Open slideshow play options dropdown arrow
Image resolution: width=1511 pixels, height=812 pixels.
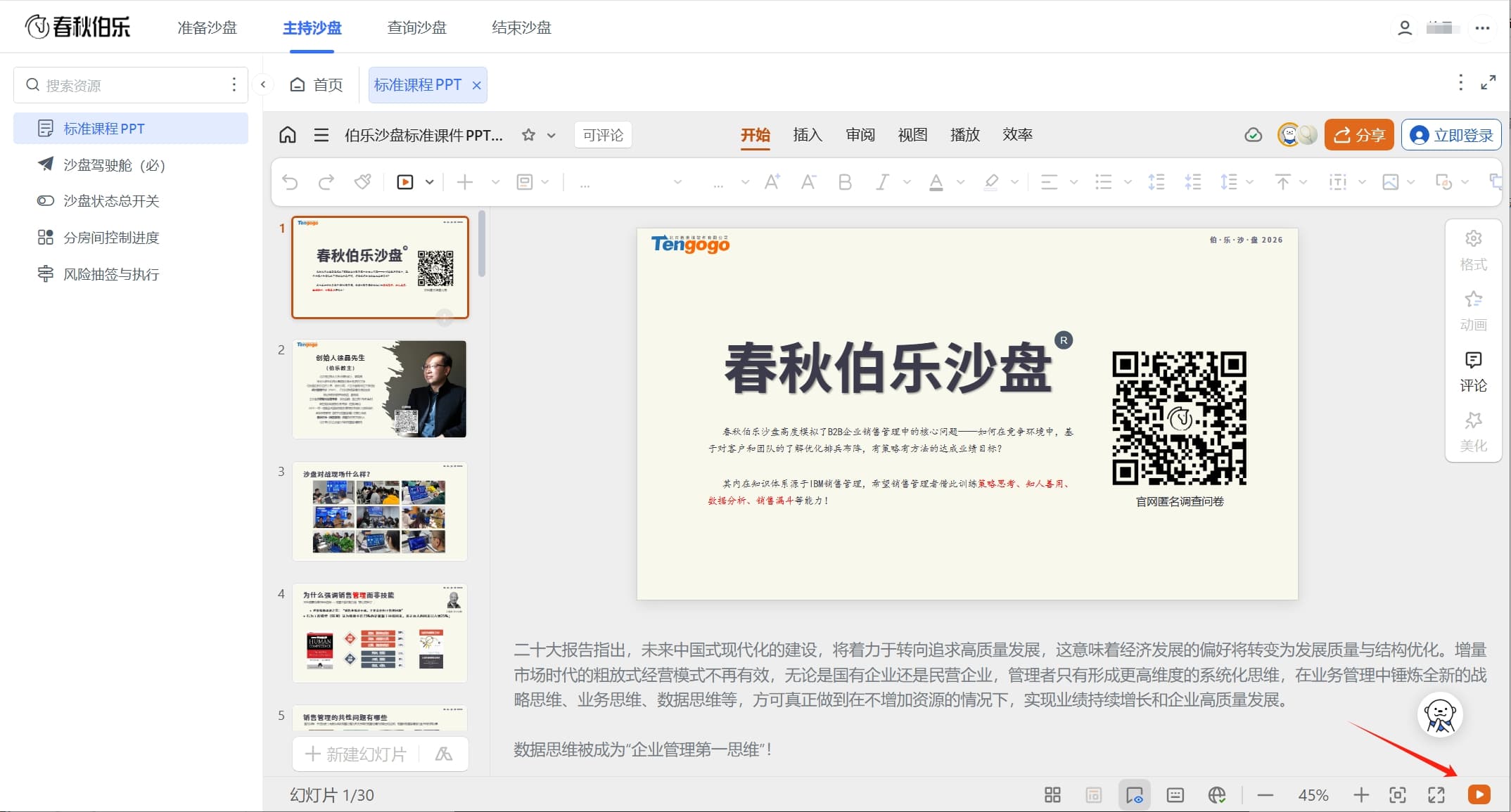[429, 182]
